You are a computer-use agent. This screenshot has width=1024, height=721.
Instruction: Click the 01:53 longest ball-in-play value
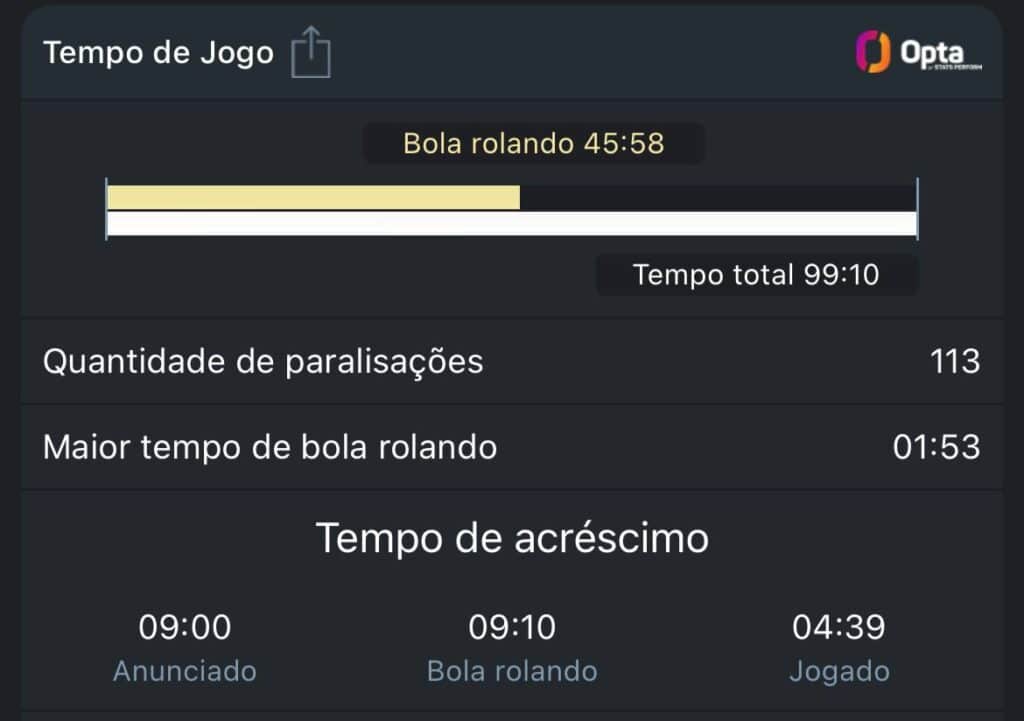pos(936,447)
